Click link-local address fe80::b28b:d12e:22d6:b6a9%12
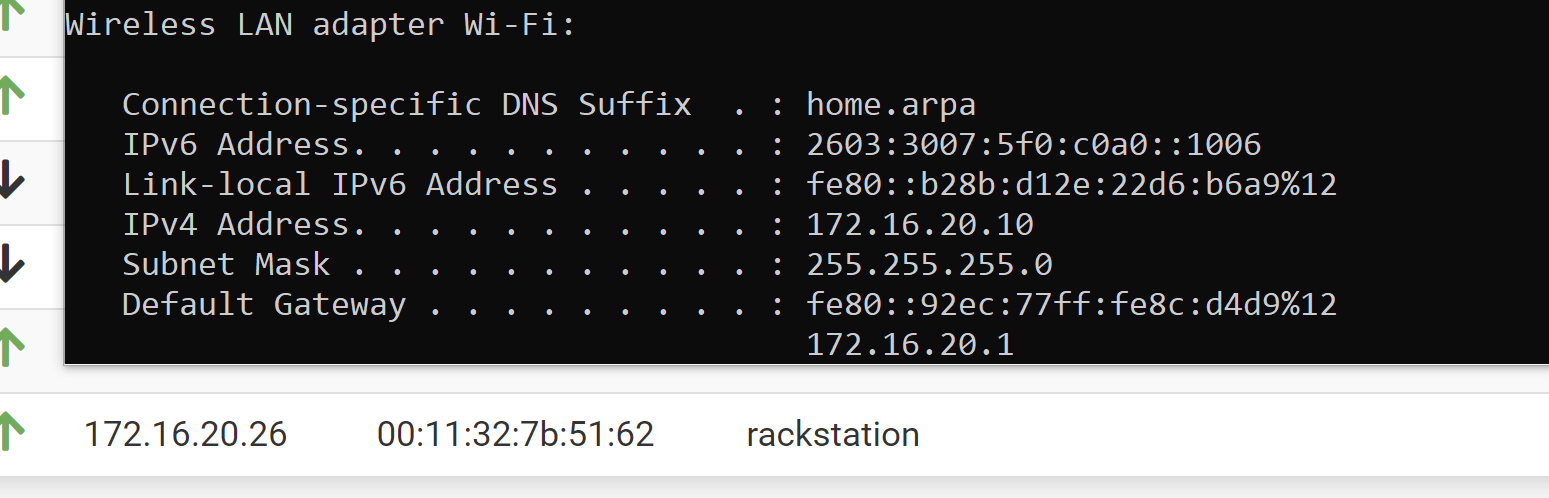 [x=1072, y=185]
